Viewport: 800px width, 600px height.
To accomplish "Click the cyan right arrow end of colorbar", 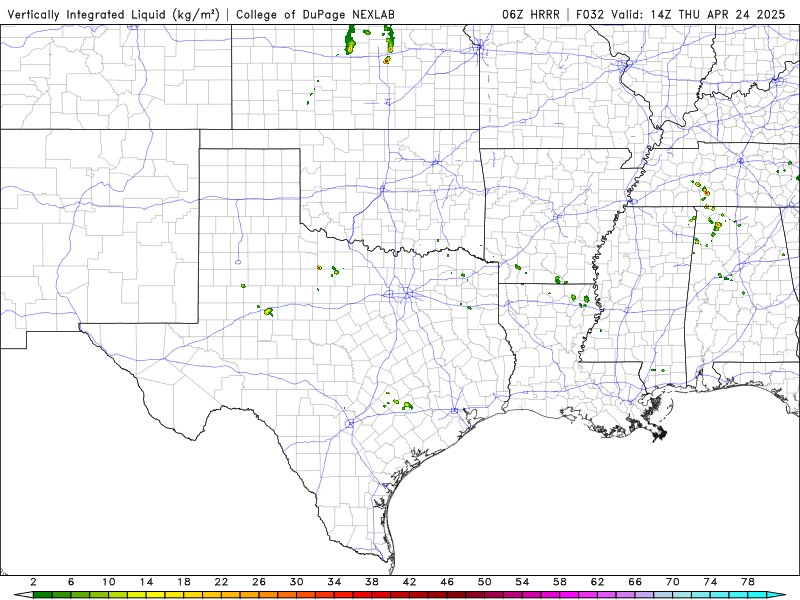I will click(776, 595).
